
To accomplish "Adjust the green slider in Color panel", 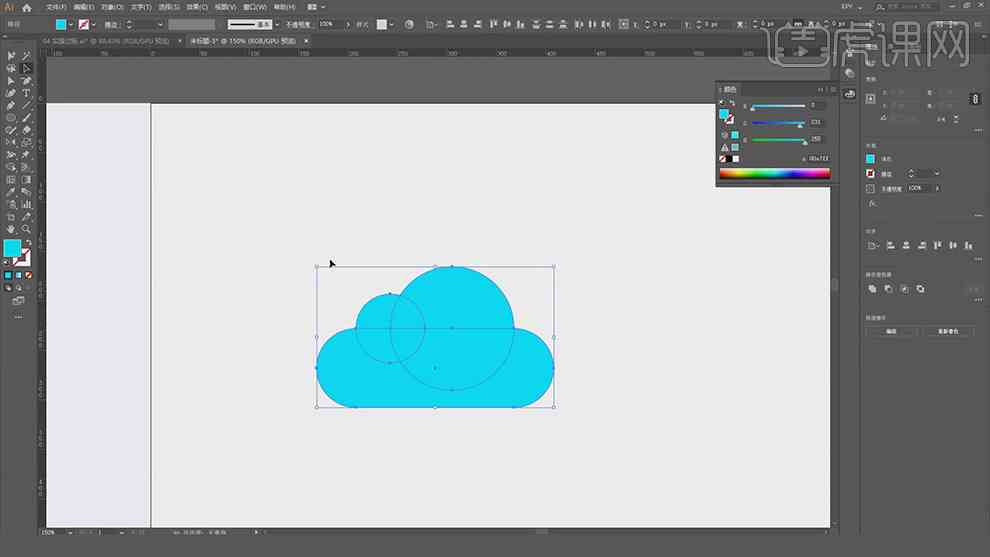I will (x=778, y=123).
